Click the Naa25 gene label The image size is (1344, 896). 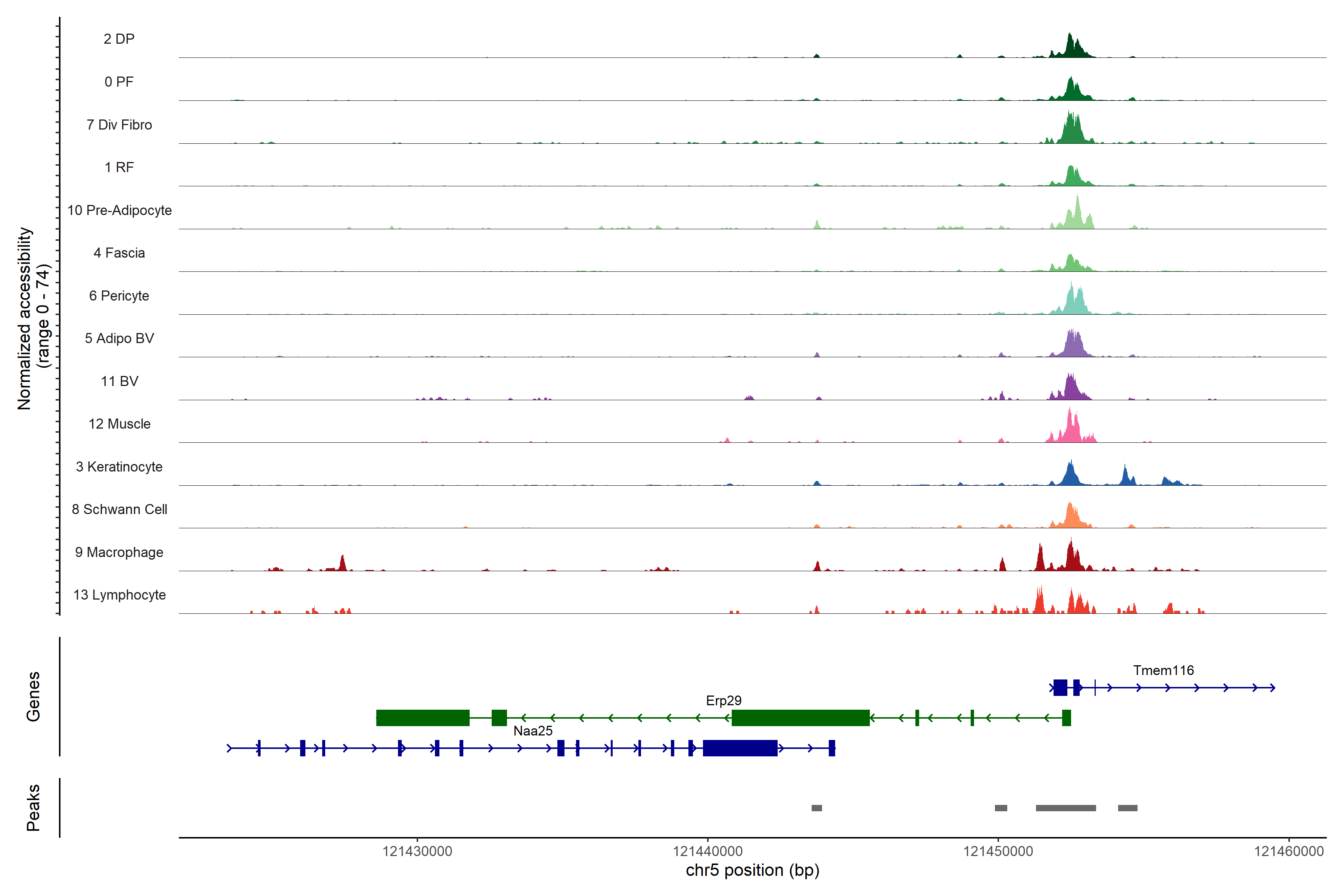click(533, 731)
